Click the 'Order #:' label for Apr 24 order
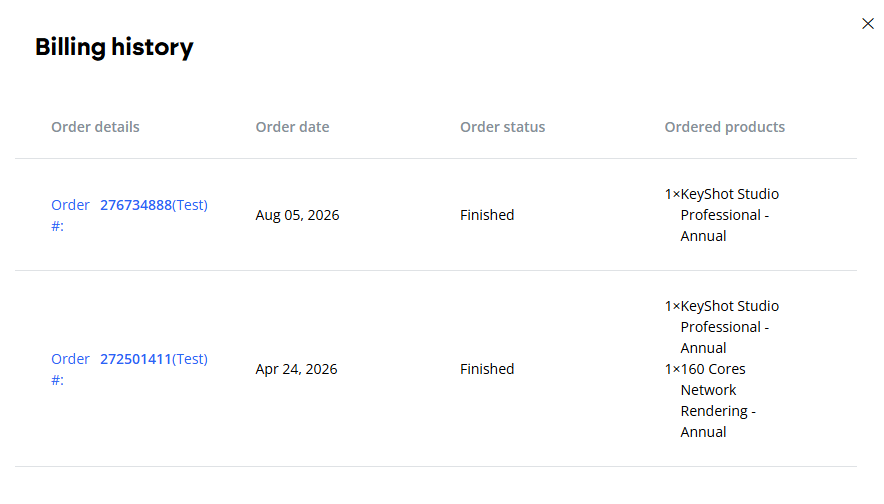884x504 pixels. point(70,369)
